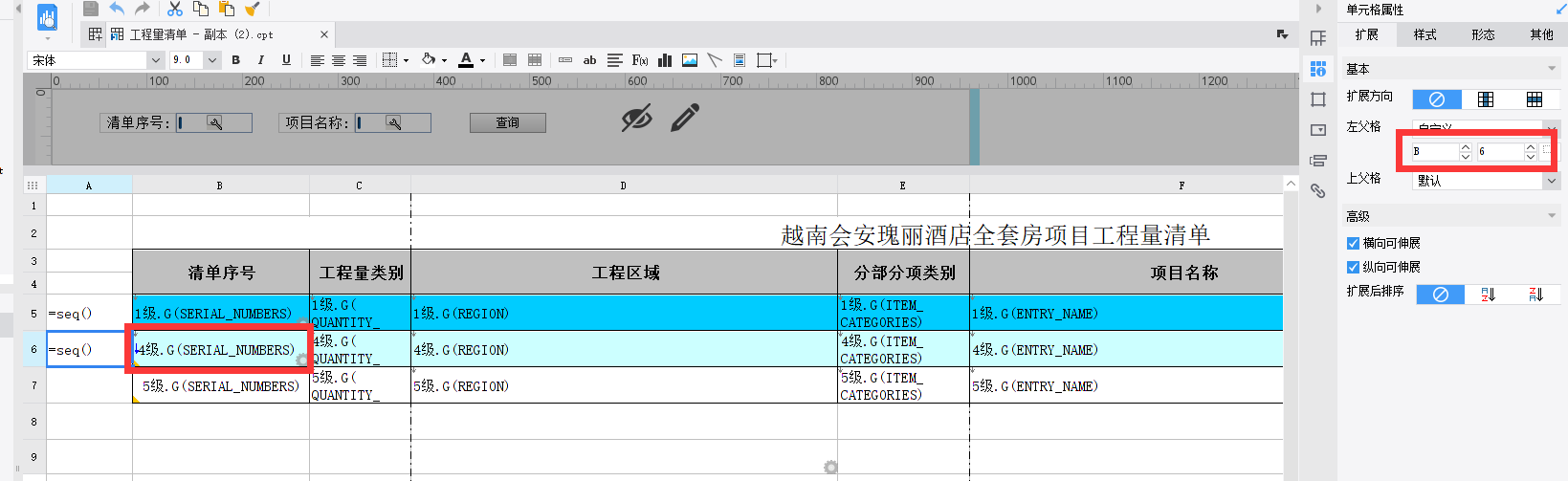
Task: Open font size 9.0 dropdown
Action: [212, 60]
